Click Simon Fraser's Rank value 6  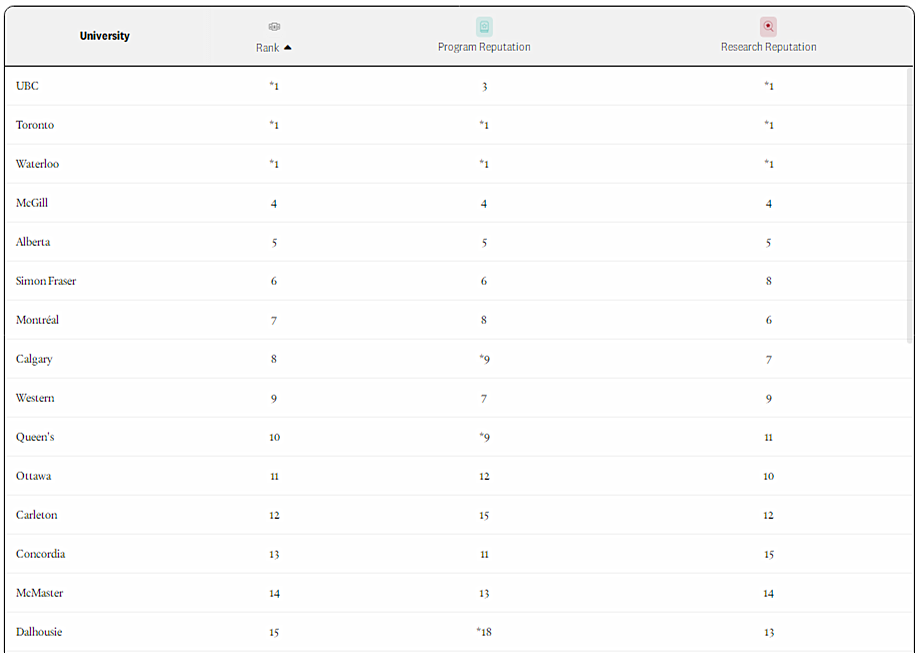(x=274, y=282)
